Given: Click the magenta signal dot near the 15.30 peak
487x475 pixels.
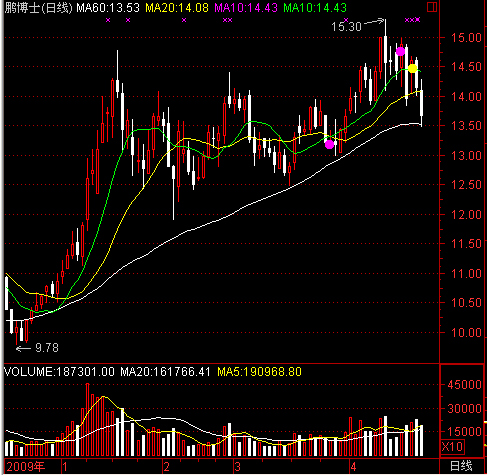Looking at the screenshot, I should [400, 52].
